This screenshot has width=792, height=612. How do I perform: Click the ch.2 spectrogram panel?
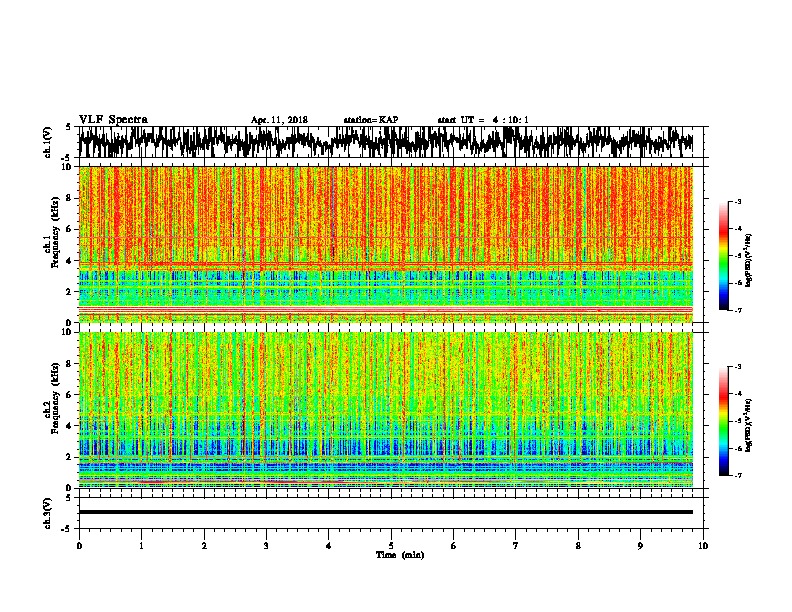click(386, 410)
